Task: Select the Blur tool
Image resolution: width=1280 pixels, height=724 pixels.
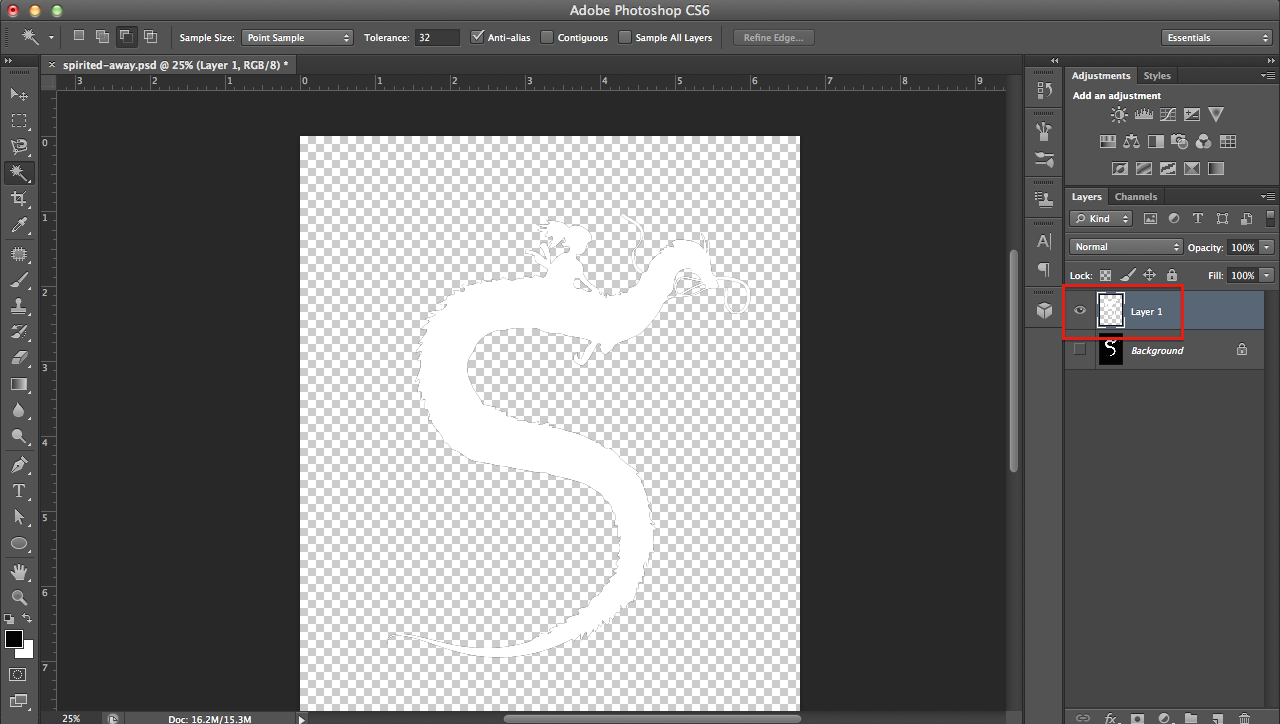Action: pyautogui.click(x=19, y=410)
